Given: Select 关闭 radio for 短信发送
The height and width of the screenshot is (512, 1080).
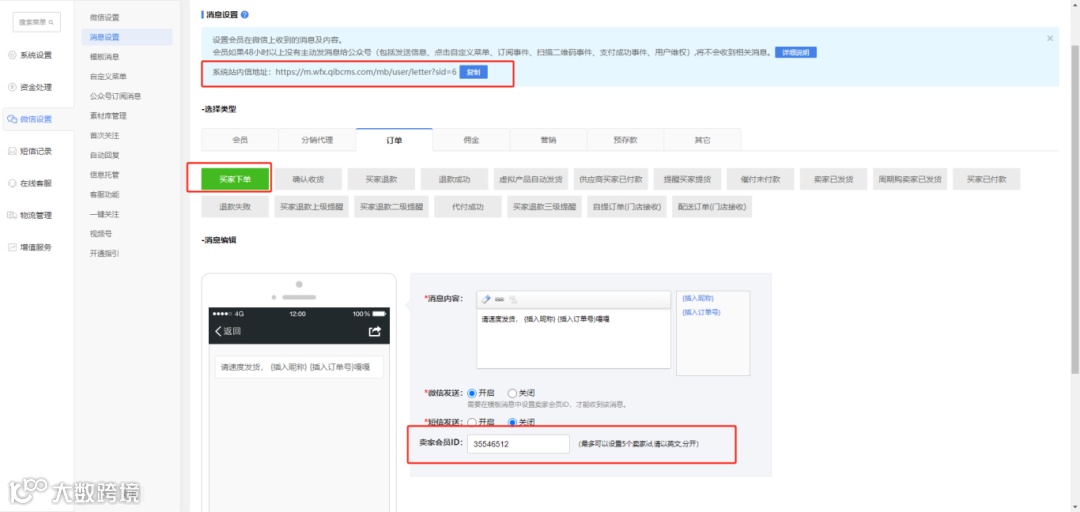Looking at the screenshot, I should tap(512, 422).
